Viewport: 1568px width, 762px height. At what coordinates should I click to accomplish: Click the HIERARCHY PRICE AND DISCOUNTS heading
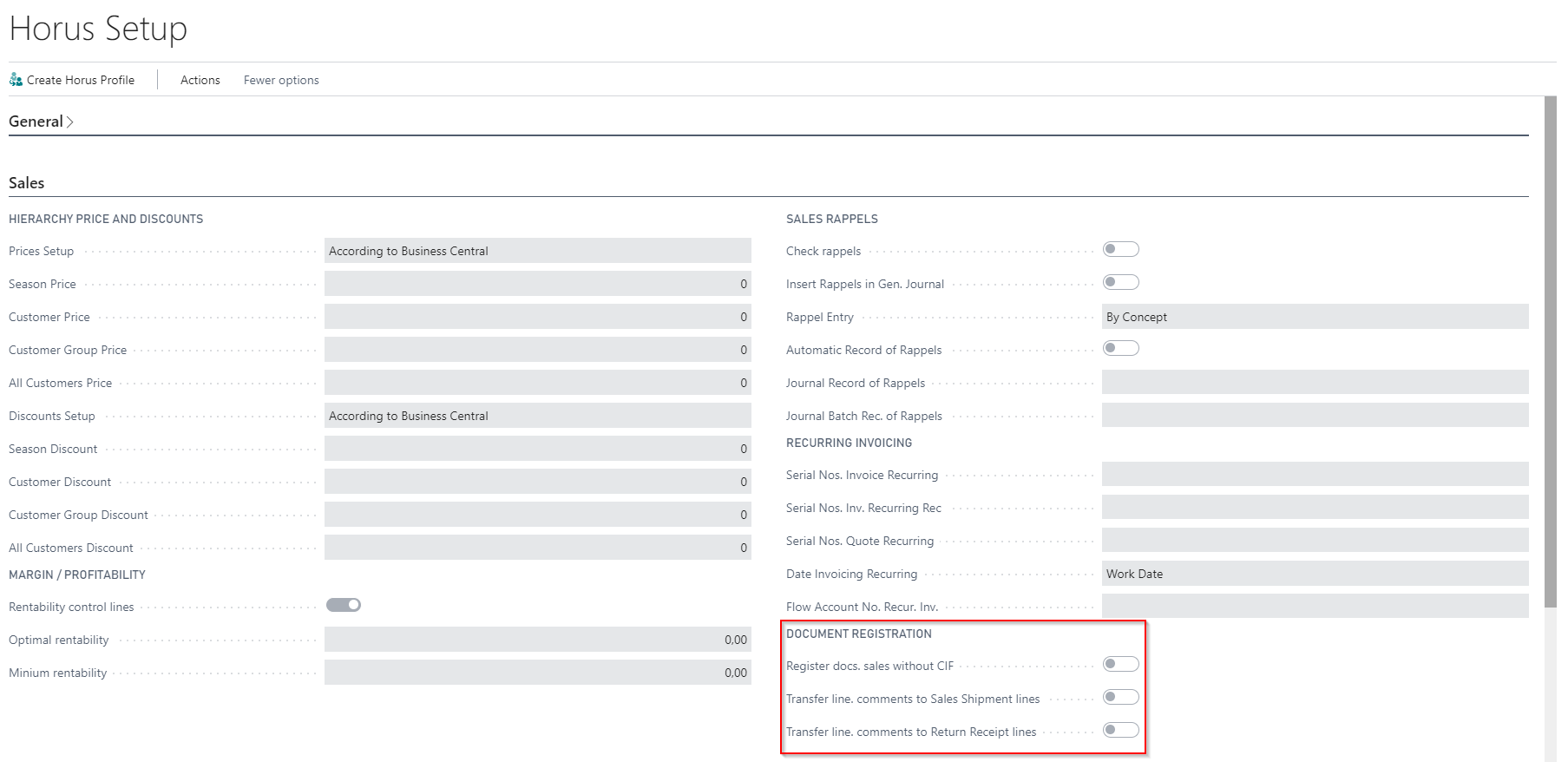pyautogui.click(x=106, y=219)
